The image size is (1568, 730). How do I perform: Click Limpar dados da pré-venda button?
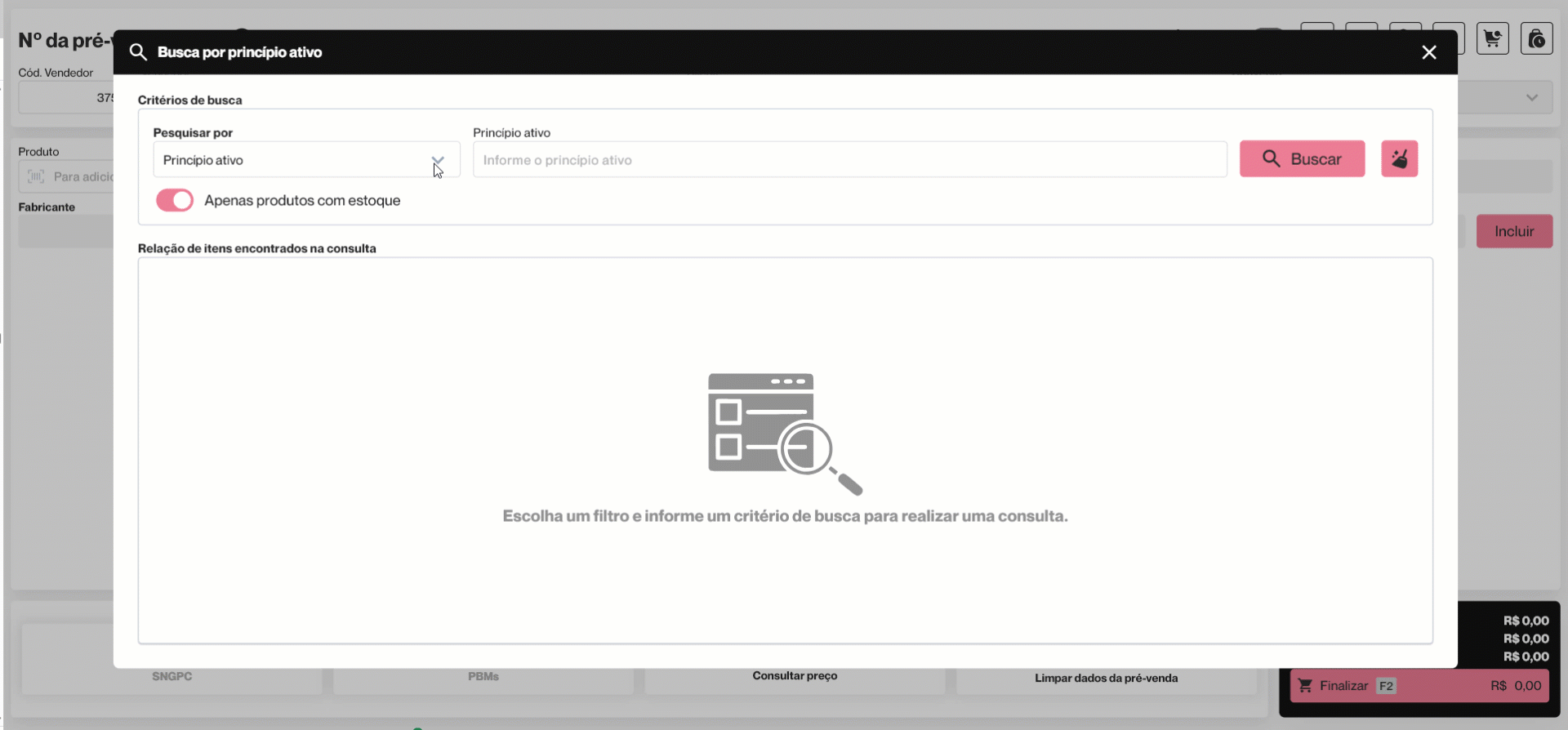1107,678
